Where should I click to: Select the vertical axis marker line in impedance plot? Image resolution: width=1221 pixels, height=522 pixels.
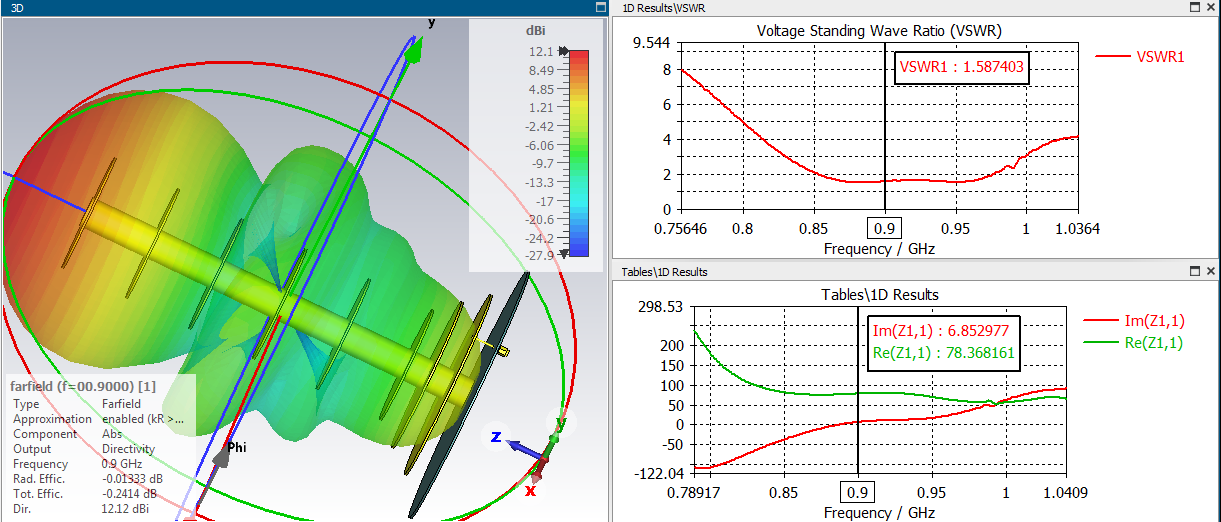tap(859, 390)
